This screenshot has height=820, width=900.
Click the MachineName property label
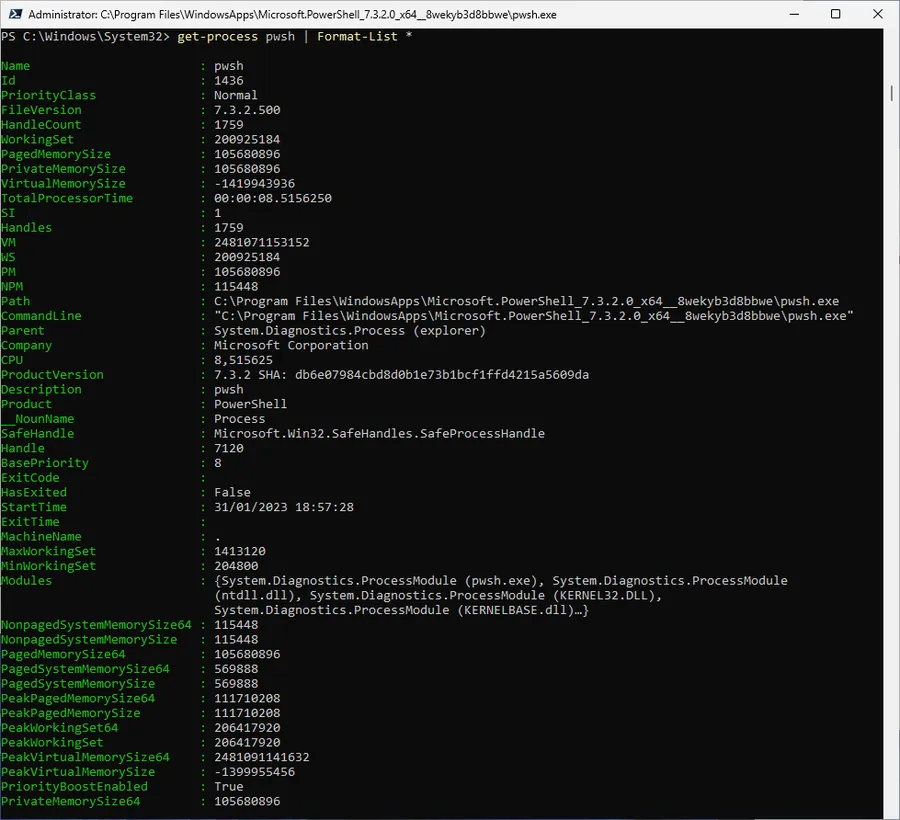tap(41, 537)
